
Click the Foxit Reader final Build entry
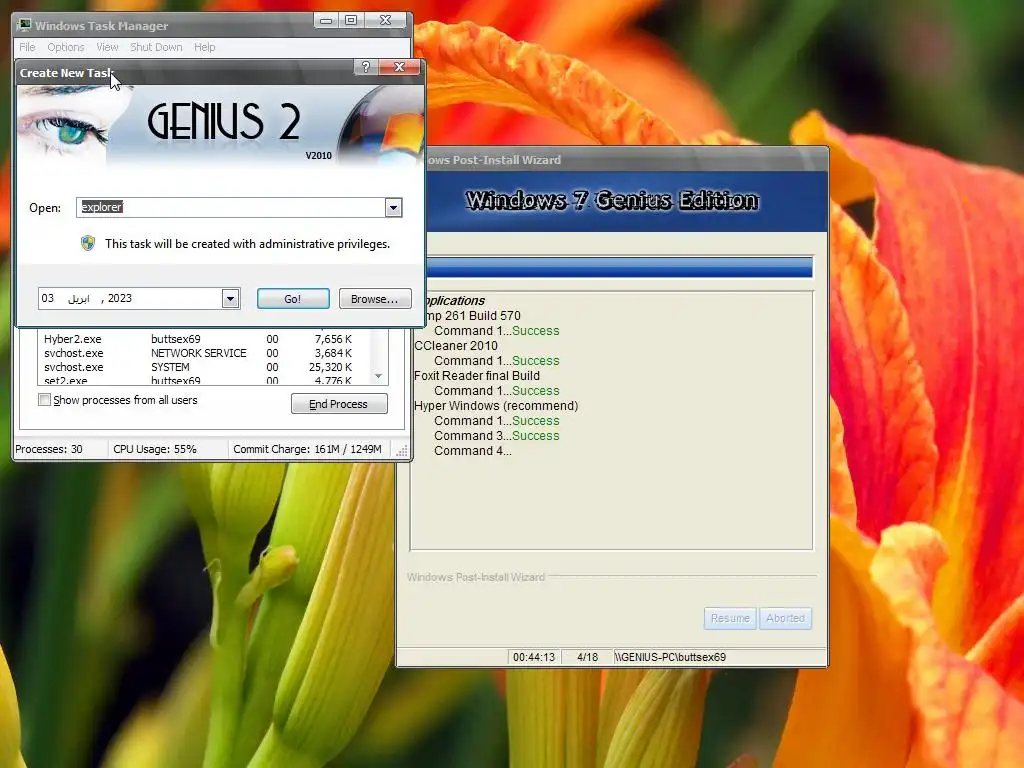[x=477, y=376]
